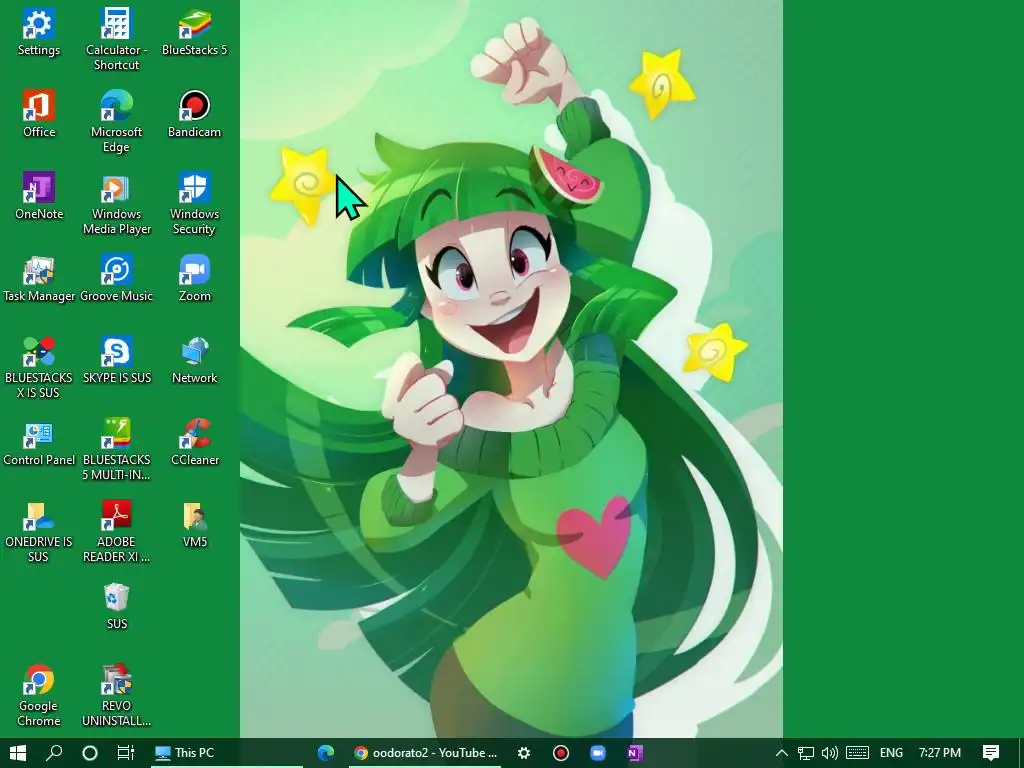Select the Google Chrome desktop shortcut
The width and height of the screenshot is (1024, 768).
pyautogui.click(x=39, y=696)
